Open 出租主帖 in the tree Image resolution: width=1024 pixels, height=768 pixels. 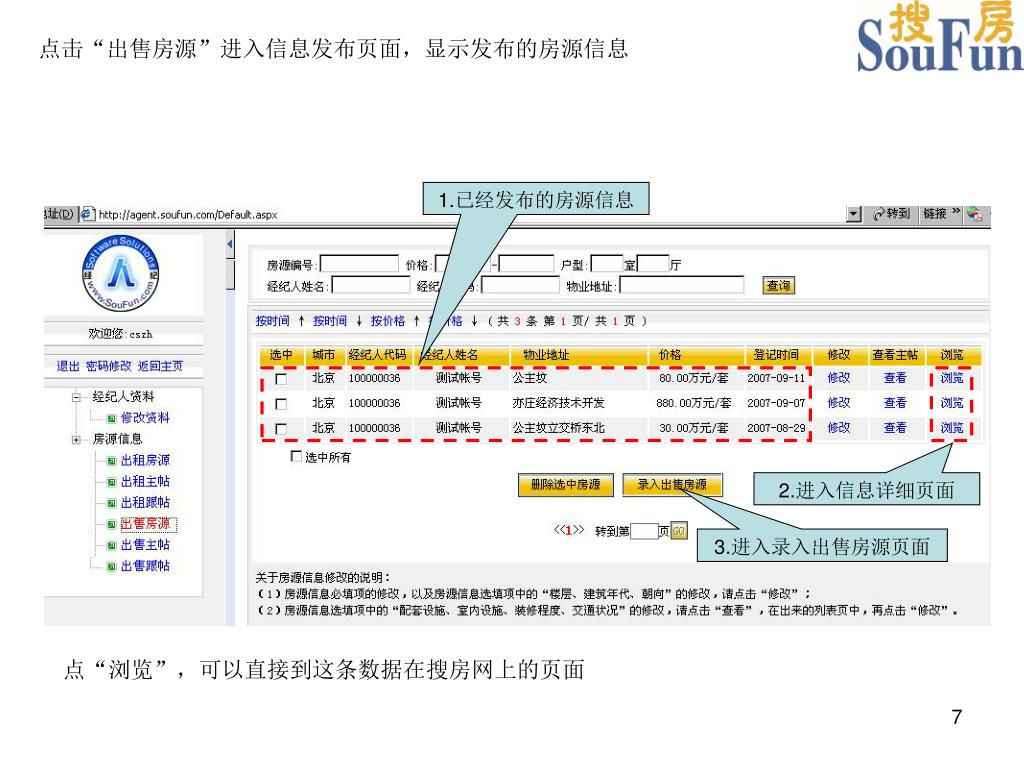click(x=145, y=481)
